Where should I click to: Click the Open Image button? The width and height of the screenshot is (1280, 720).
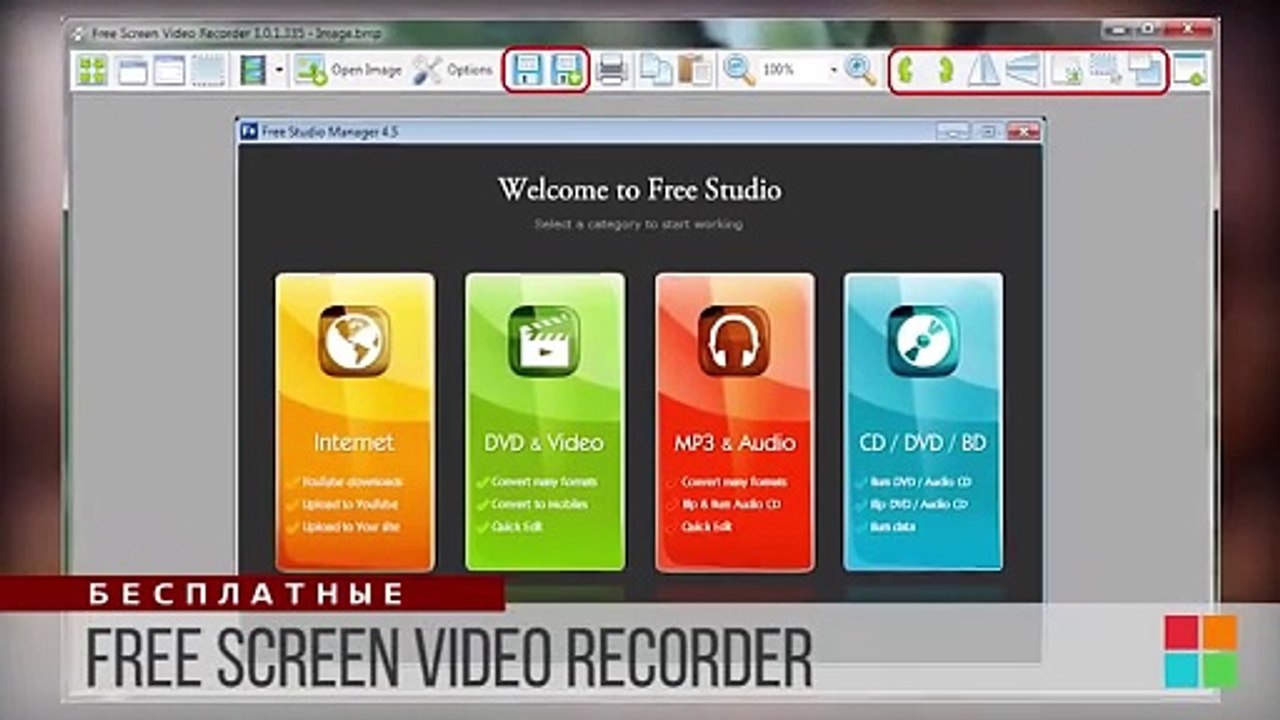pyautogui.click(x=348, y=70)
